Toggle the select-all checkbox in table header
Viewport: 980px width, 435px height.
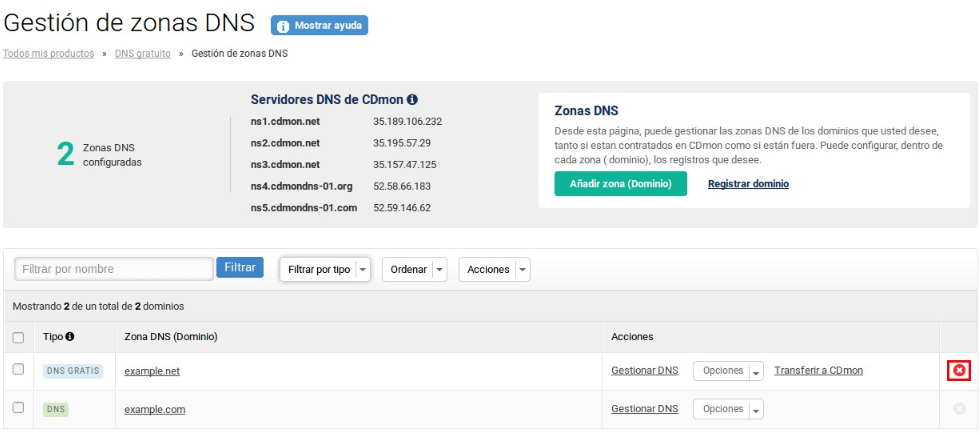[x=18, y=338]
